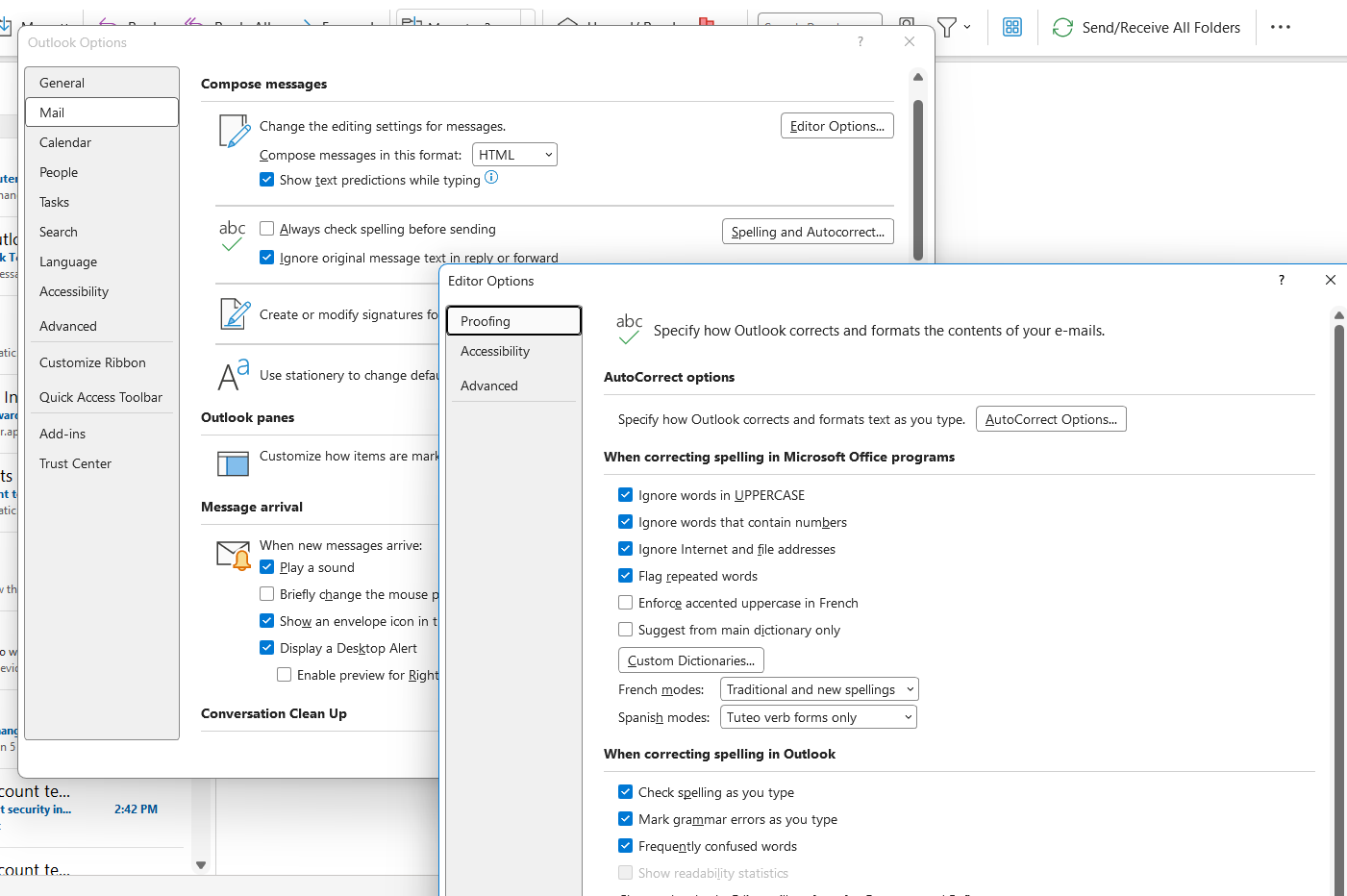1347x896 pixels.
Task: Select the Mail category in Outlook Options
Action: click(102, 112)
